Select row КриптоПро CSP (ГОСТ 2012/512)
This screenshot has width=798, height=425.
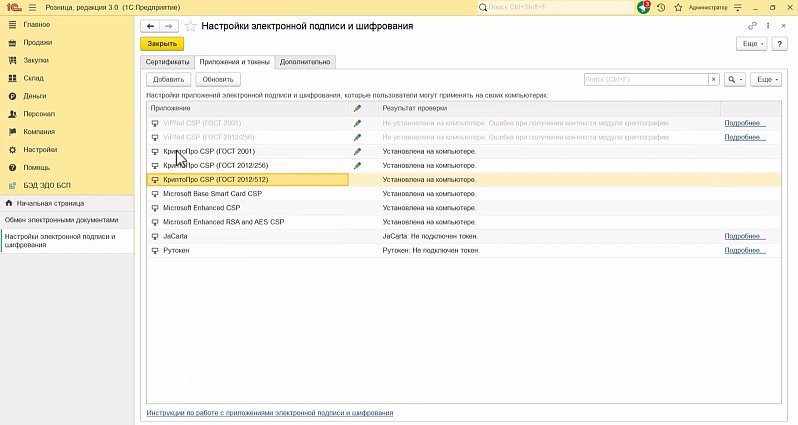464,180
